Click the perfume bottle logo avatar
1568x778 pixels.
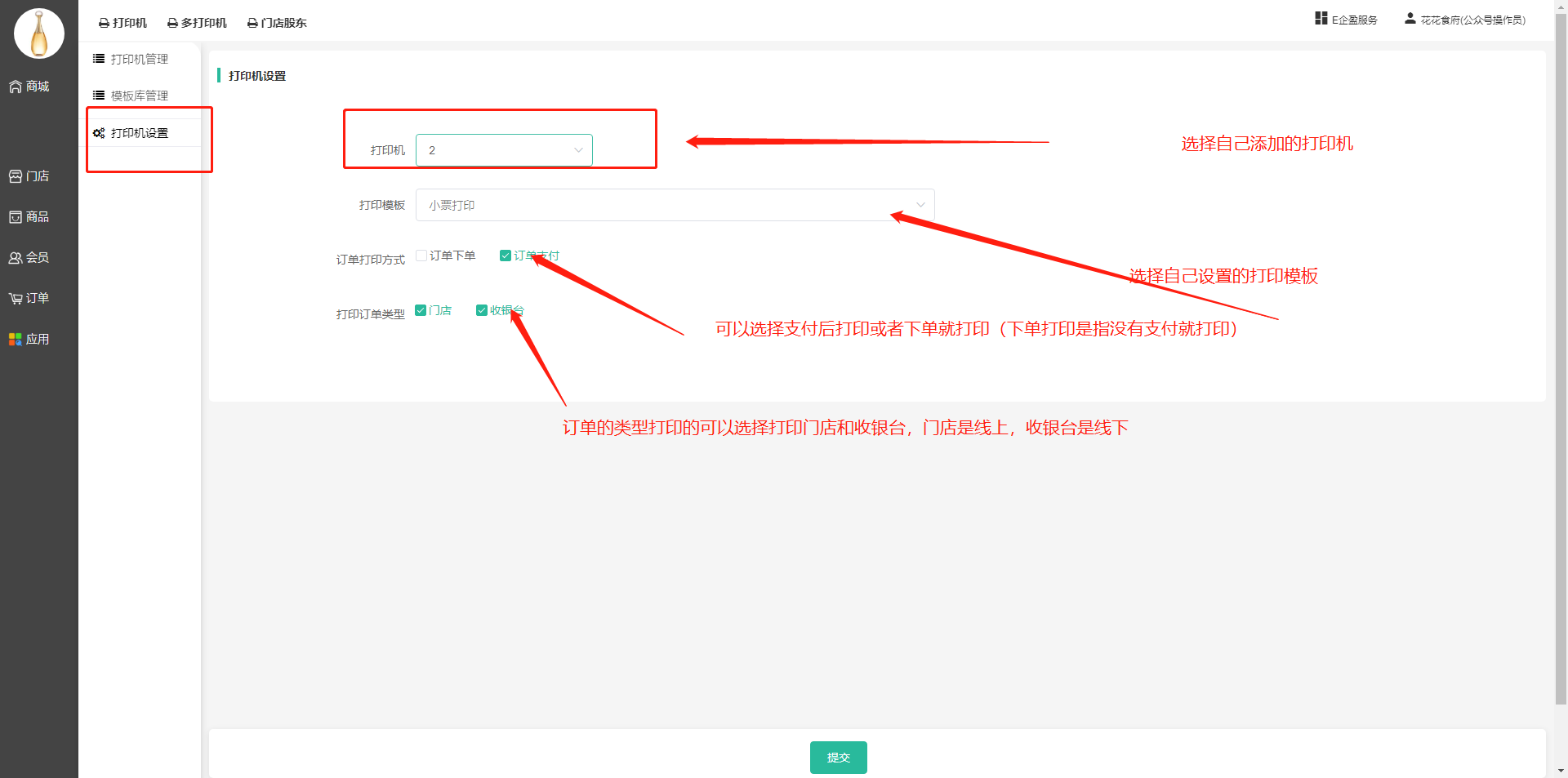pyautogui.click(x=38, y=33)
